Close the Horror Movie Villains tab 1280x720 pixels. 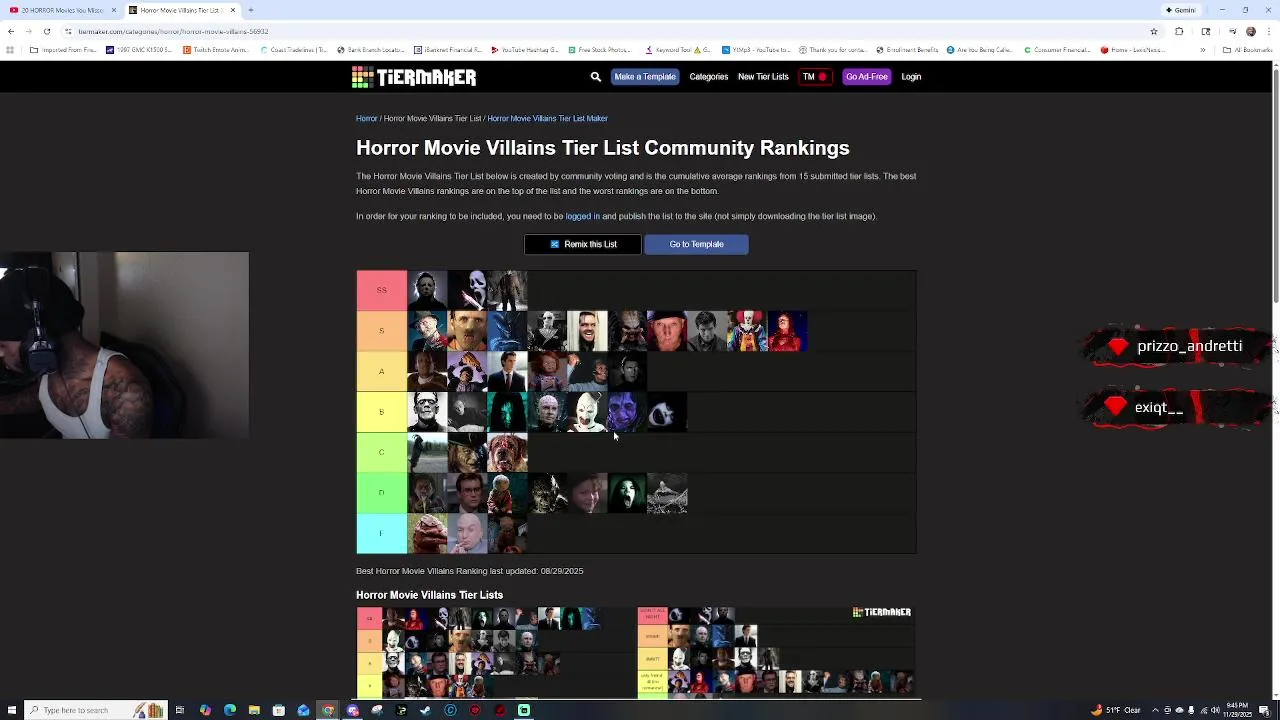(x=233, y=10)
